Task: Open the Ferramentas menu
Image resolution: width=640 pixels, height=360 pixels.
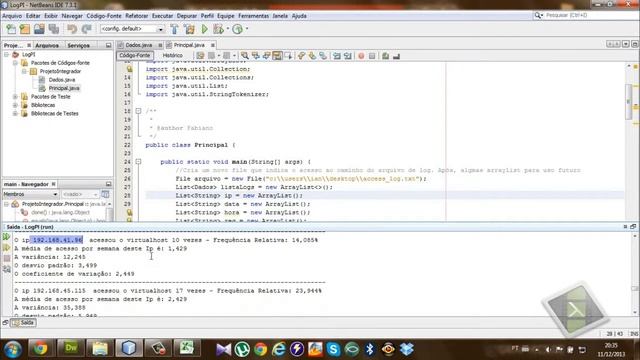Action: [253, 16]
